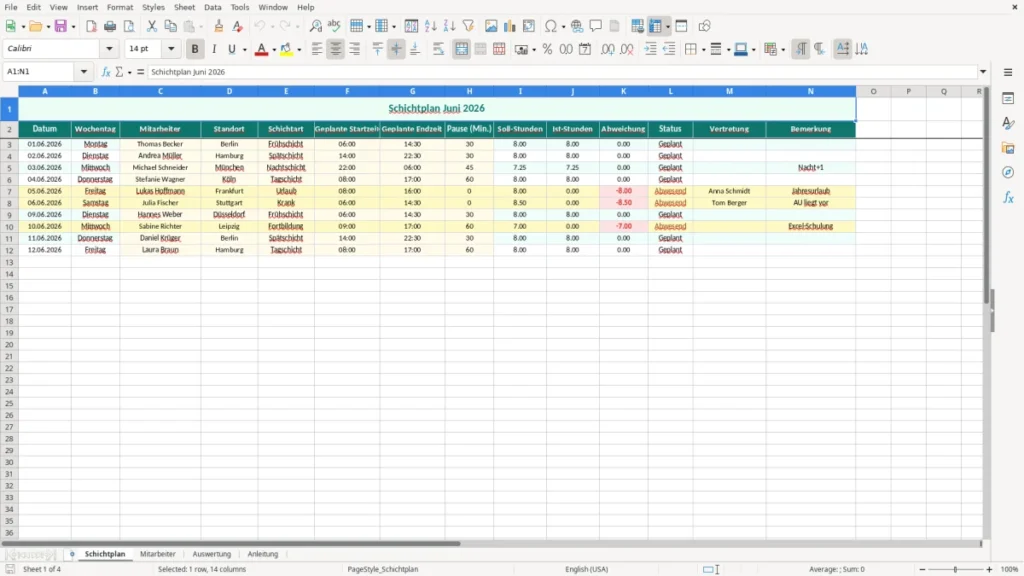Toggle Wrap Text

[438, 49]
